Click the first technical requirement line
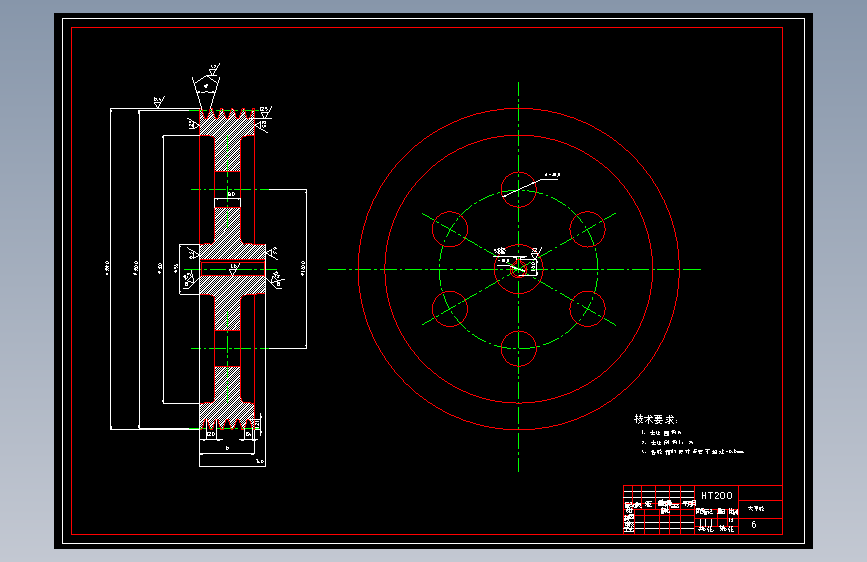 (662, 433)
